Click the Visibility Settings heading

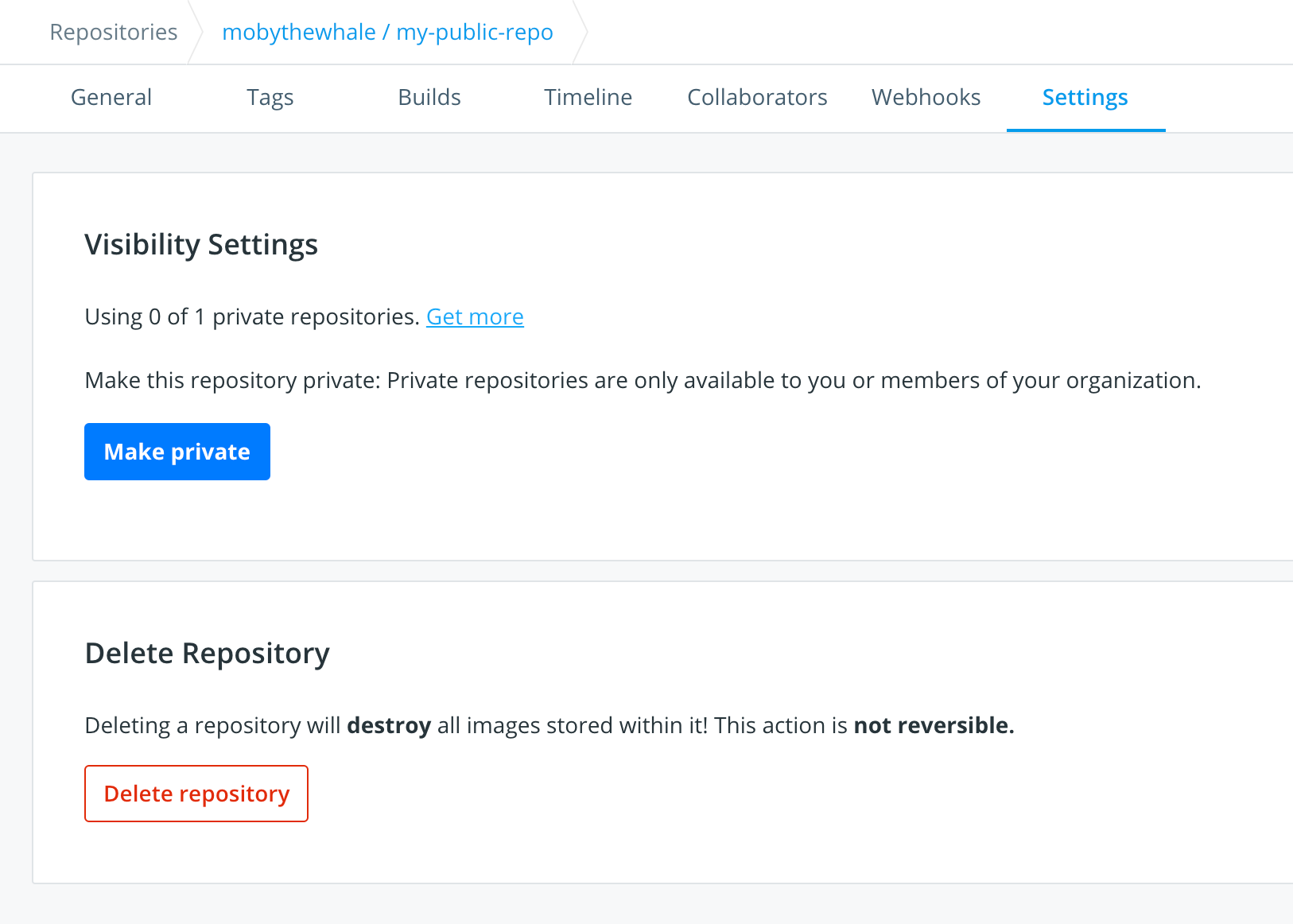[x=201, y=245]
